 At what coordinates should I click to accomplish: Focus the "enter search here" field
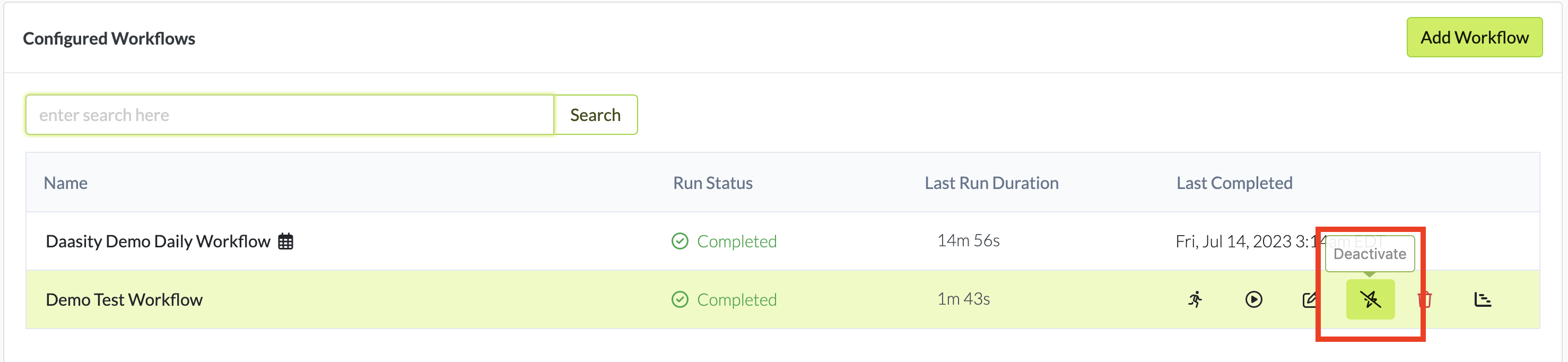(290, 115)
